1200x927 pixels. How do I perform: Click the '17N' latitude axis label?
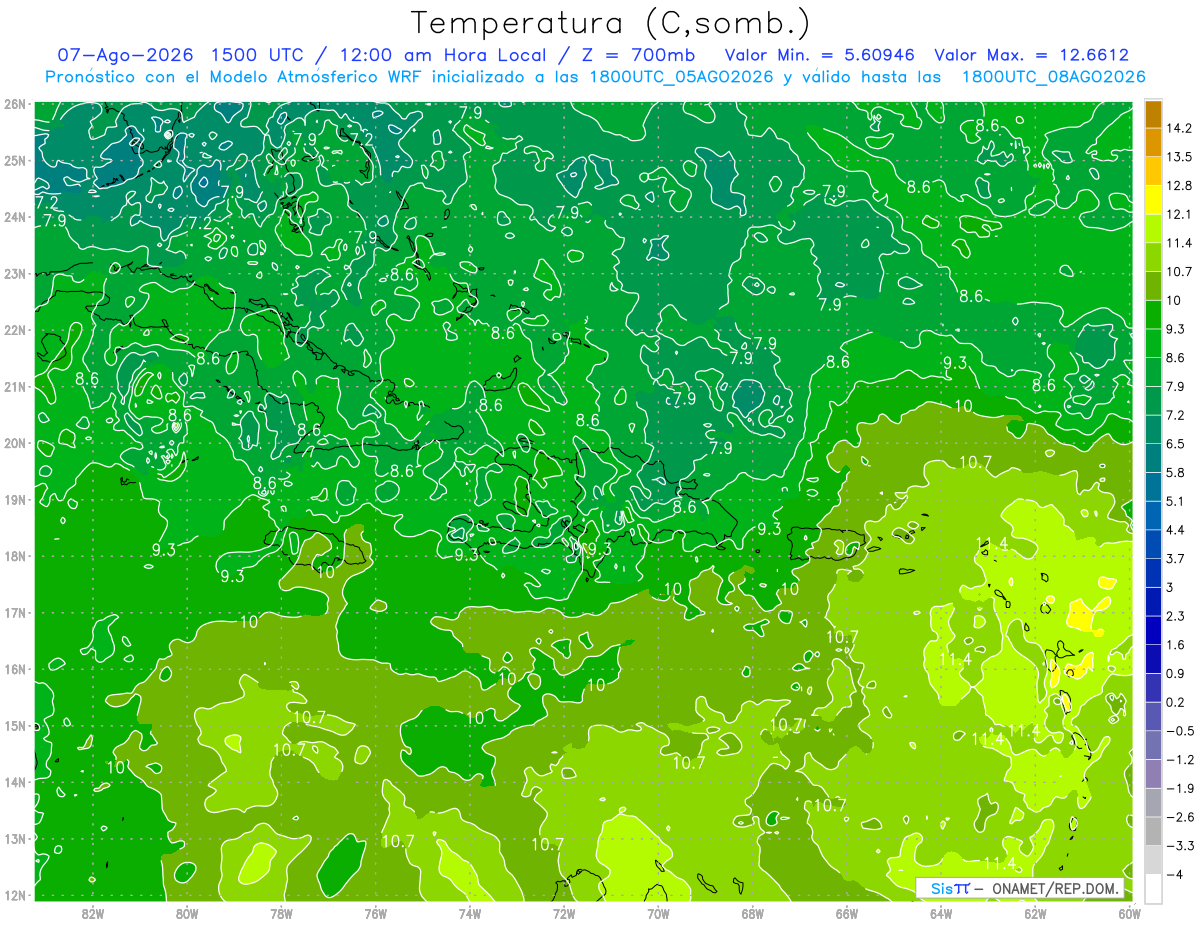click(x=14, y=613)
